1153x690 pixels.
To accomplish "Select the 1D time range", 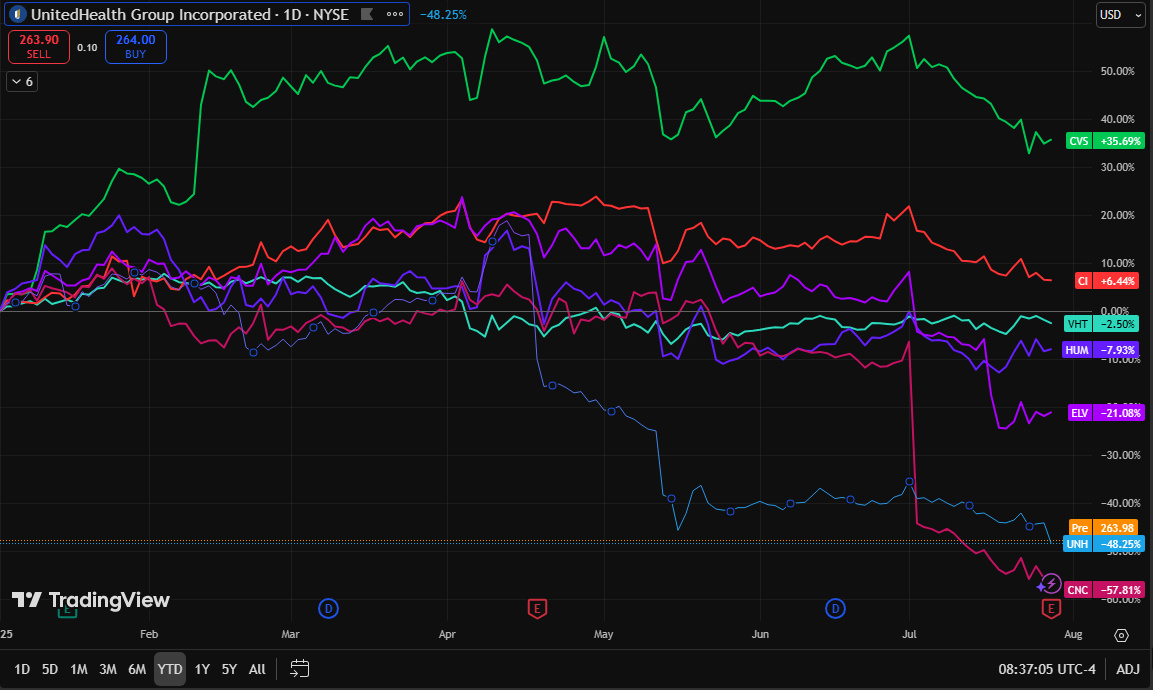I will click(x=22, y=669).
